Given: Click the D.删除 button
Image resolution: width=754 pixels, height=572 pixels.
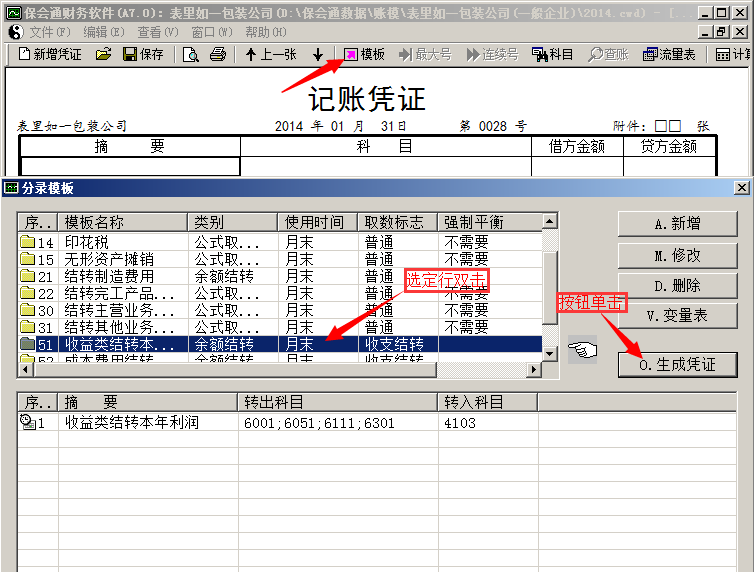Looking at the screenshot, I should [x=677, y=286].
